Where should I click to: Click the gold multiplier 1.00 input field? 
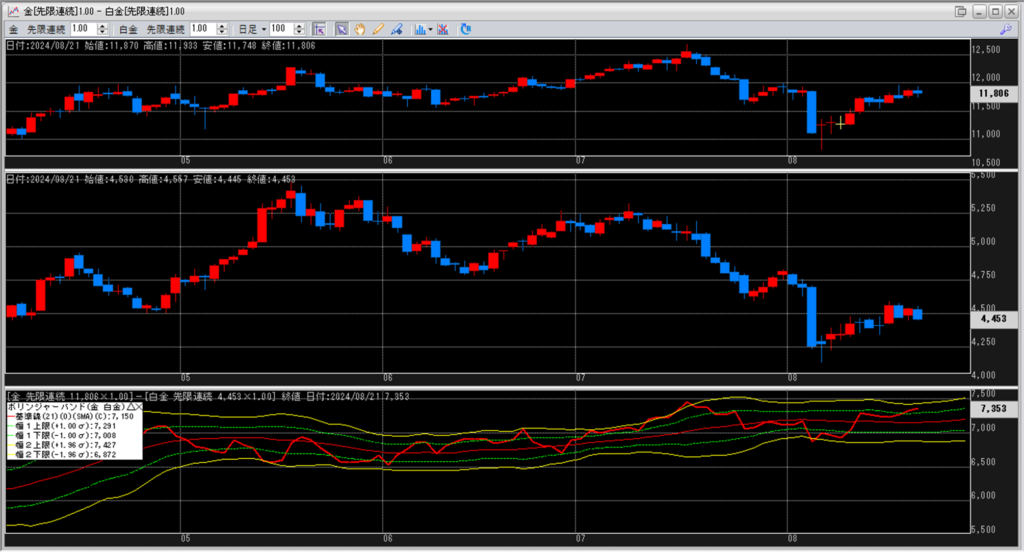pos(82,29)
